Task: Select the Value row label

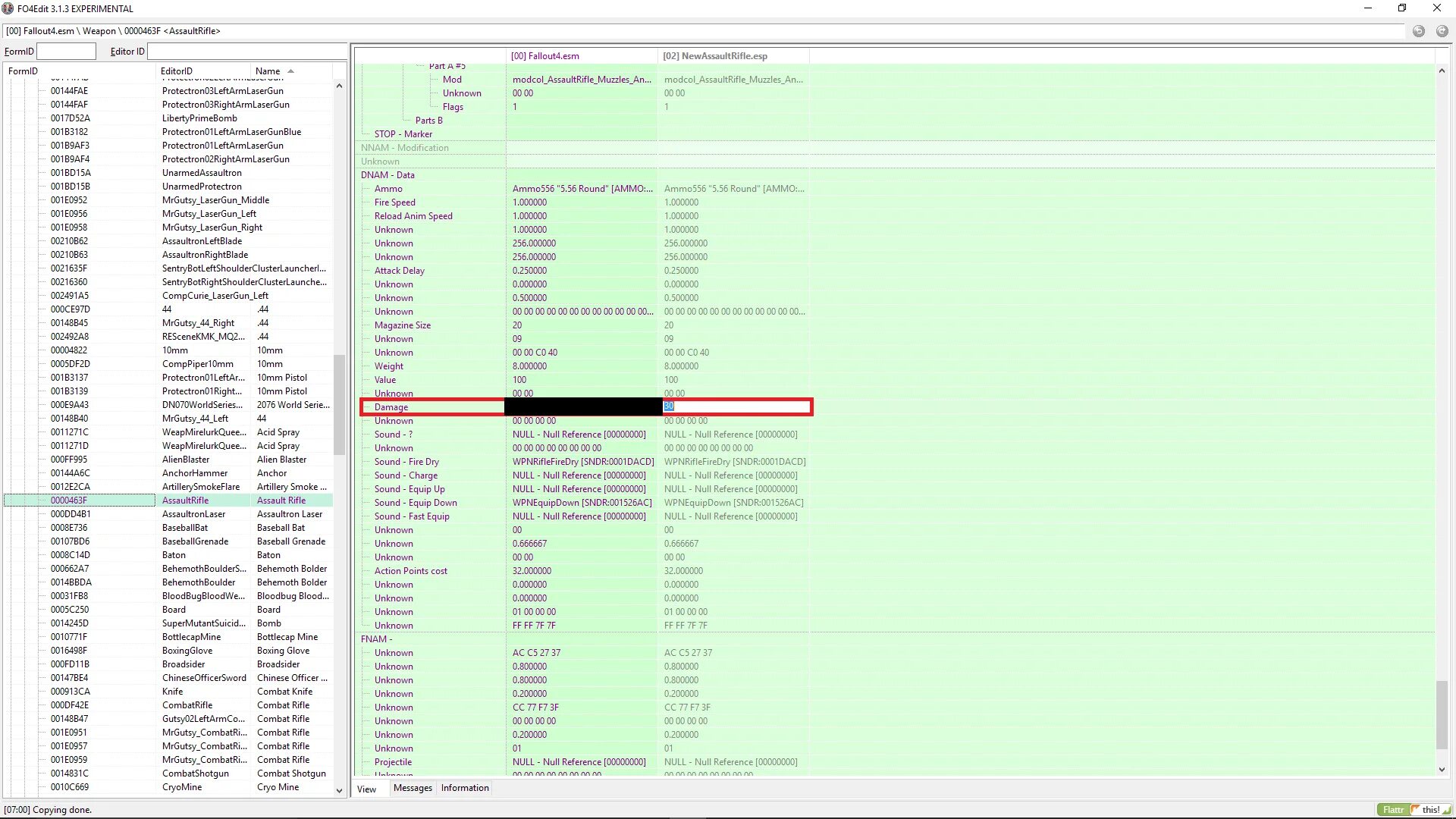Action: click(x=384, y=380)
